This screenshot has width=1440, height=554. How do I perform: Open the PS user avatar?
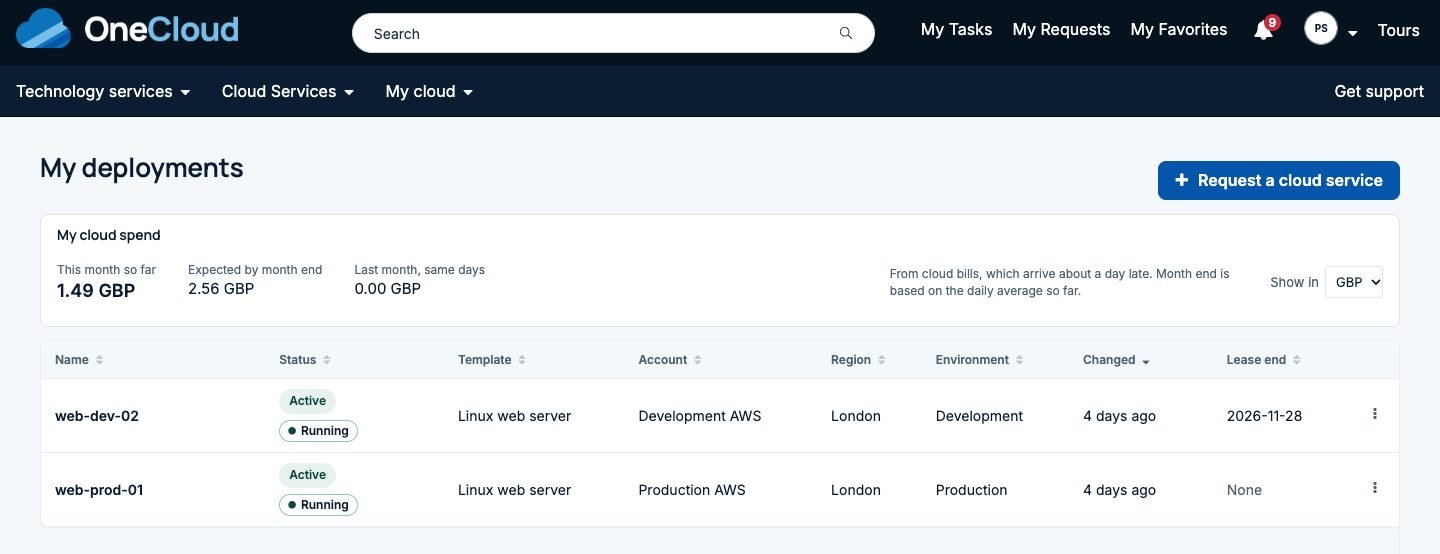1321,29
